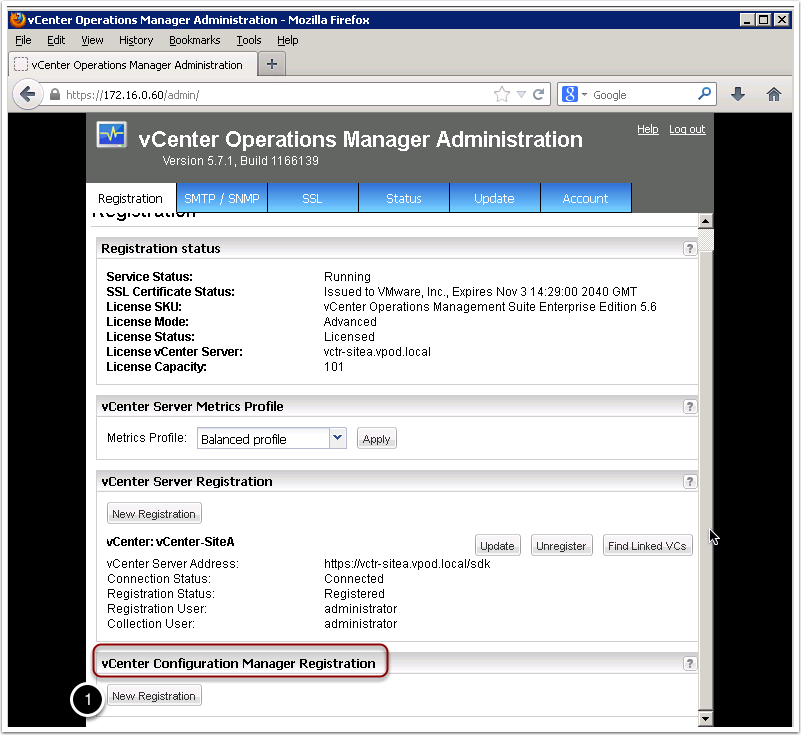Click the help icon beside vCenter Server Metrics Profile
The width and height of the screenshot is (801, 735).
(x=689, y=406)
